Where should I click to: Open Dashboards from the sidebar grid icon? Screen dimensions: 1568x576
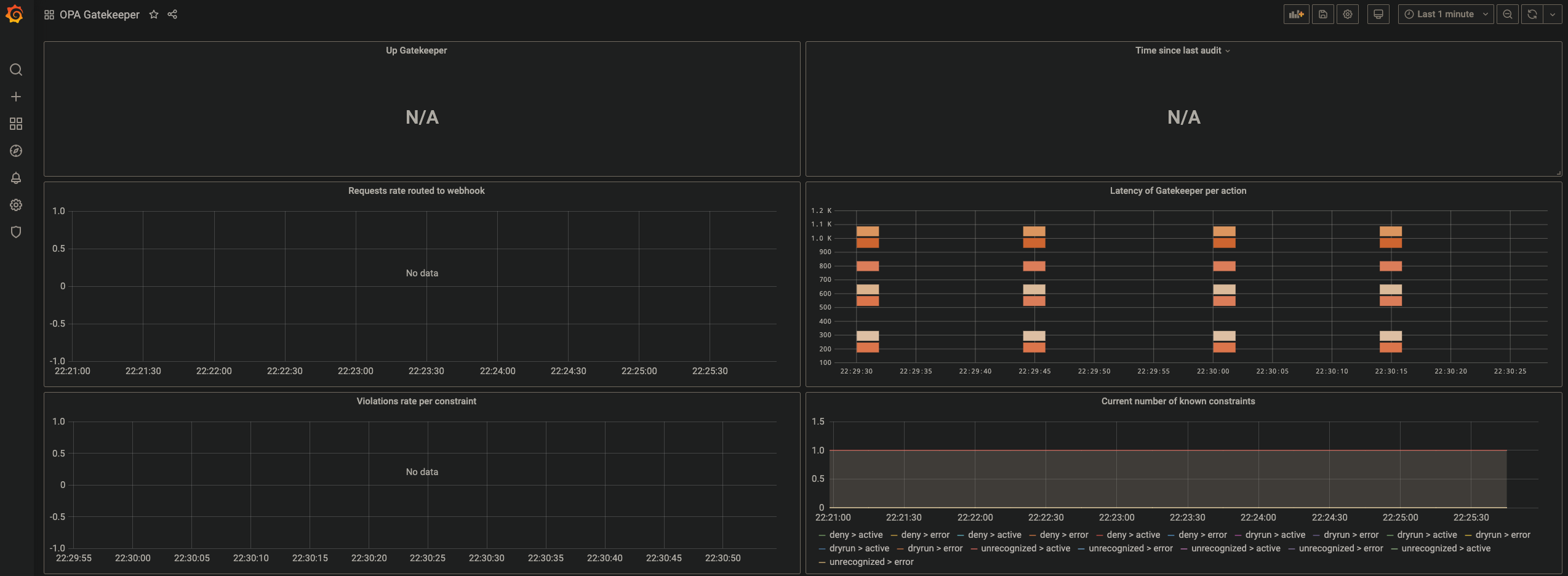click(16, 124)
